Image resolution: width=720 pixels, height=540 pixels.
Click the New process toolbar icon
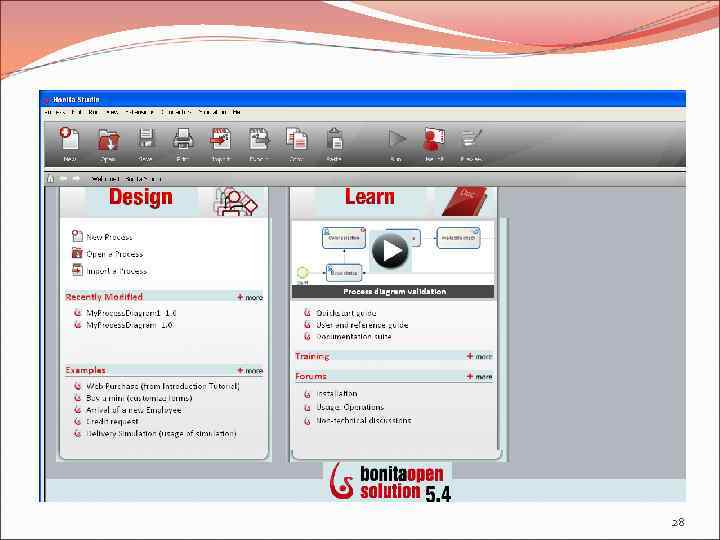(69, 140)
